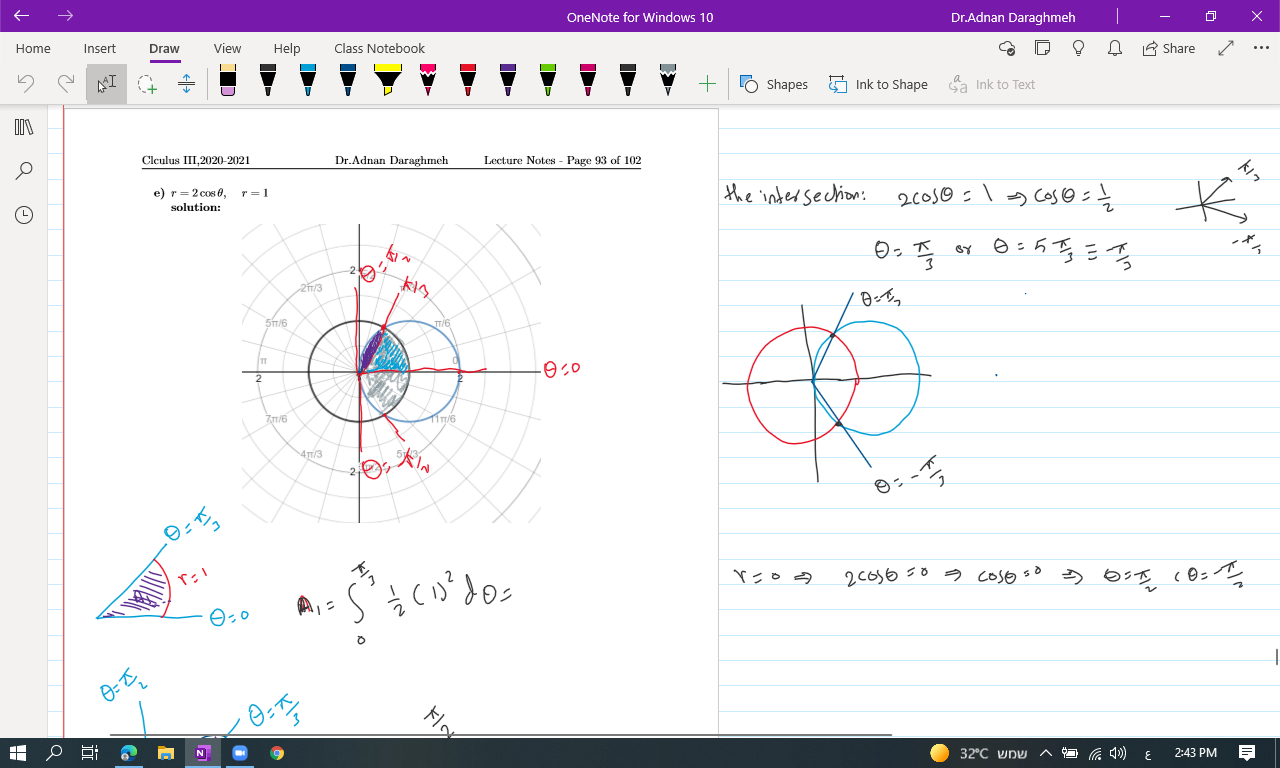Open the Search pane with the magnifier
The image size is (1280, 768).
click(x=24, y=171)
